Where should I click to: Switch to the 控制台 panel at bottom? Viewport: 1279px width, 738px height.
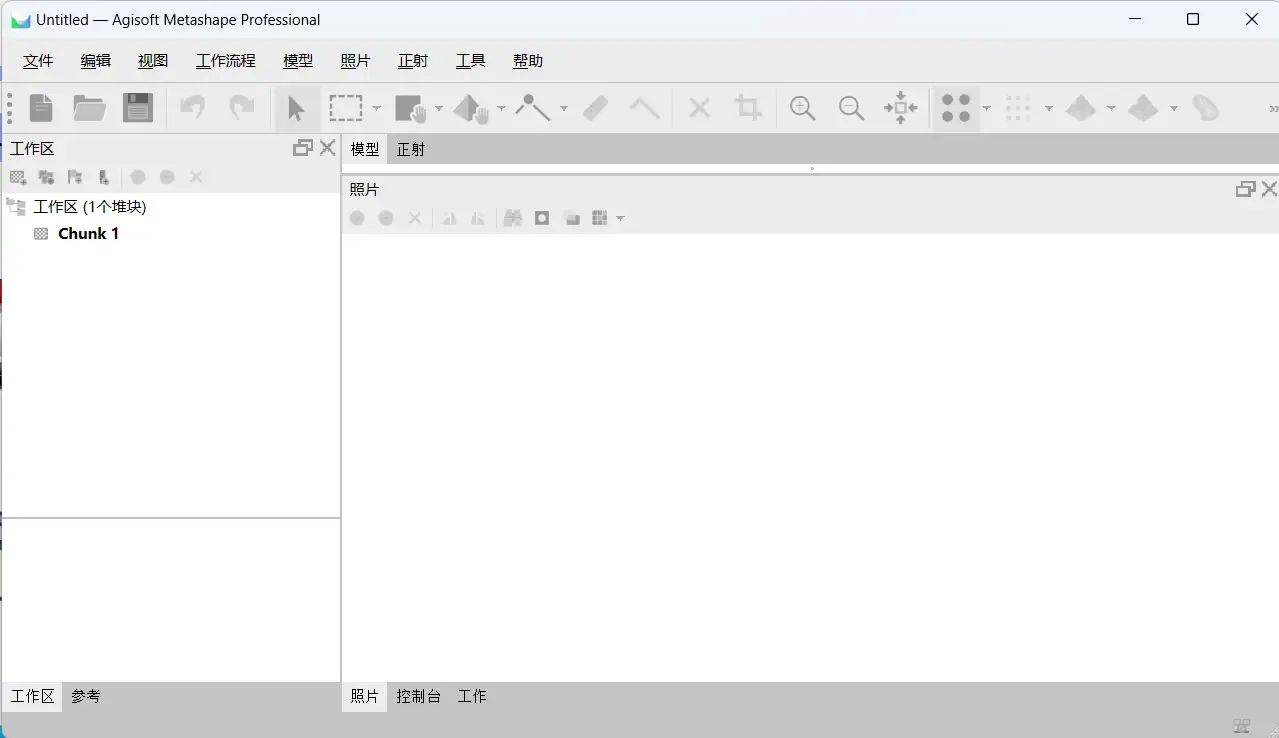(x=418, y=696)
